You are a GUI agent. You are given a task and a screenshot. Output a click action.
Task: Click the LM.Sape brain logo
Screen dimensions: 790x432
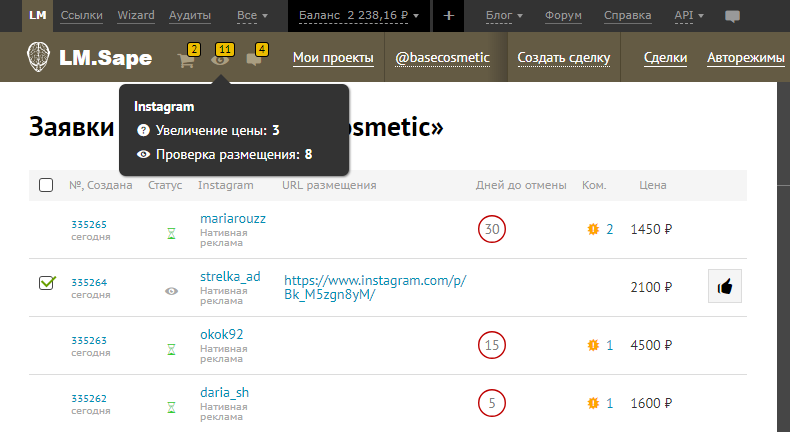pos(39,56)
